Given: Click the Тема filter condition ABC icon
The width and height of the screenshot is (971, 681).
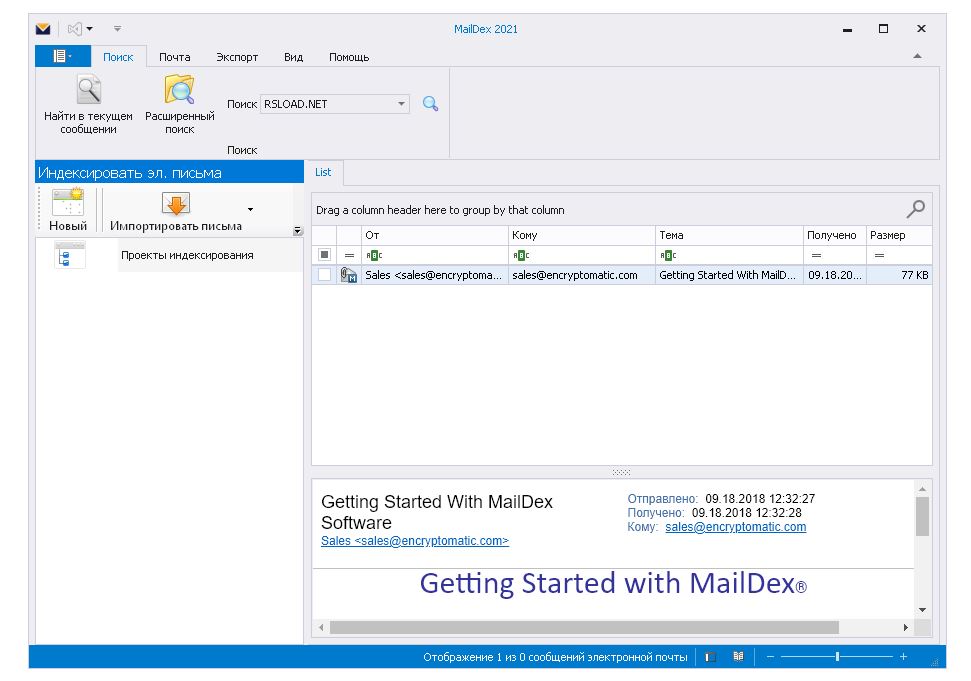Looking at the screenshot, I should coord(668,255).
